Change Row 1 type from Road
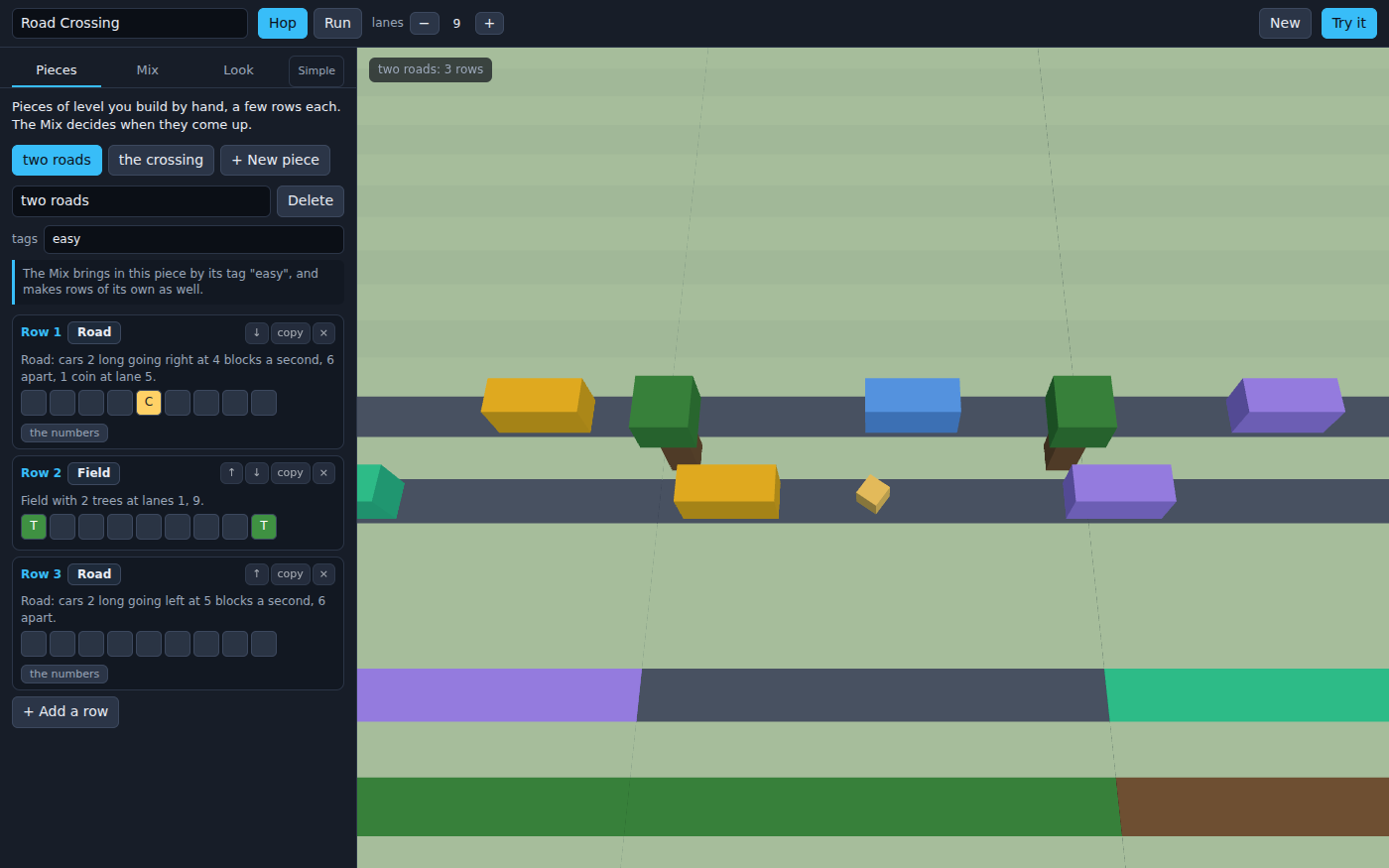The image size is (1389, 868). point(94,332)
